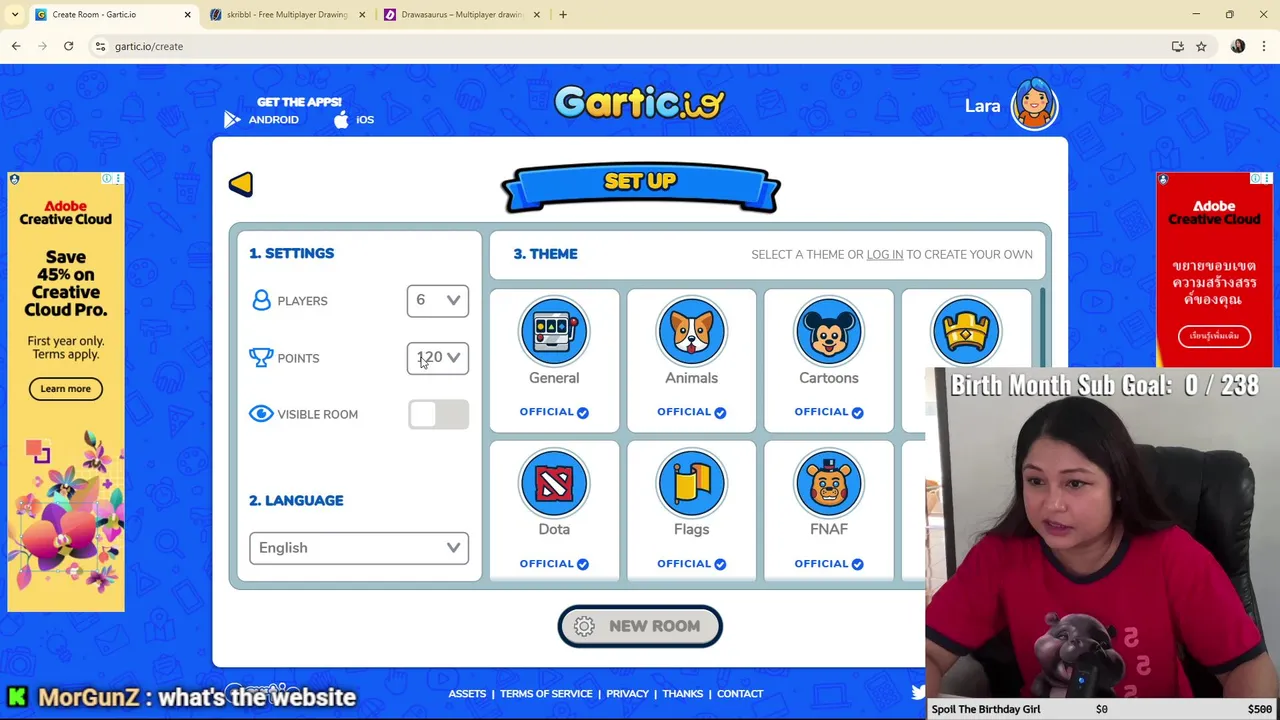Toggle the Visible Room switch
Viewport: 1280px width, 720px height.
tap(438, 414)
